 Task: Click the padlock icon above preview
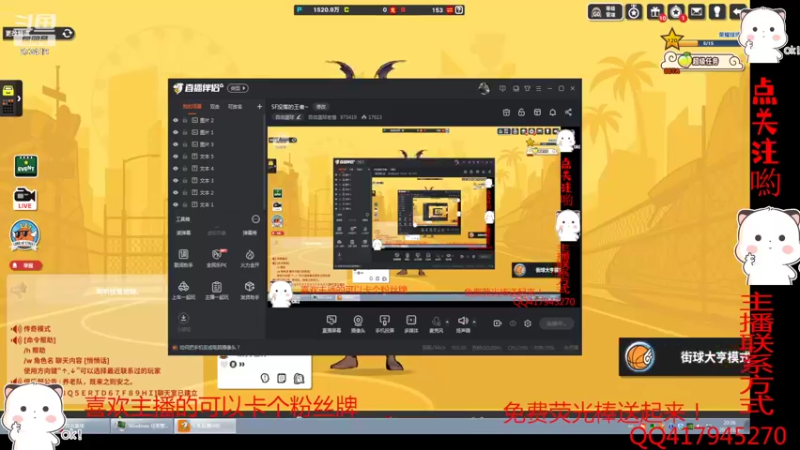[521, 112]
